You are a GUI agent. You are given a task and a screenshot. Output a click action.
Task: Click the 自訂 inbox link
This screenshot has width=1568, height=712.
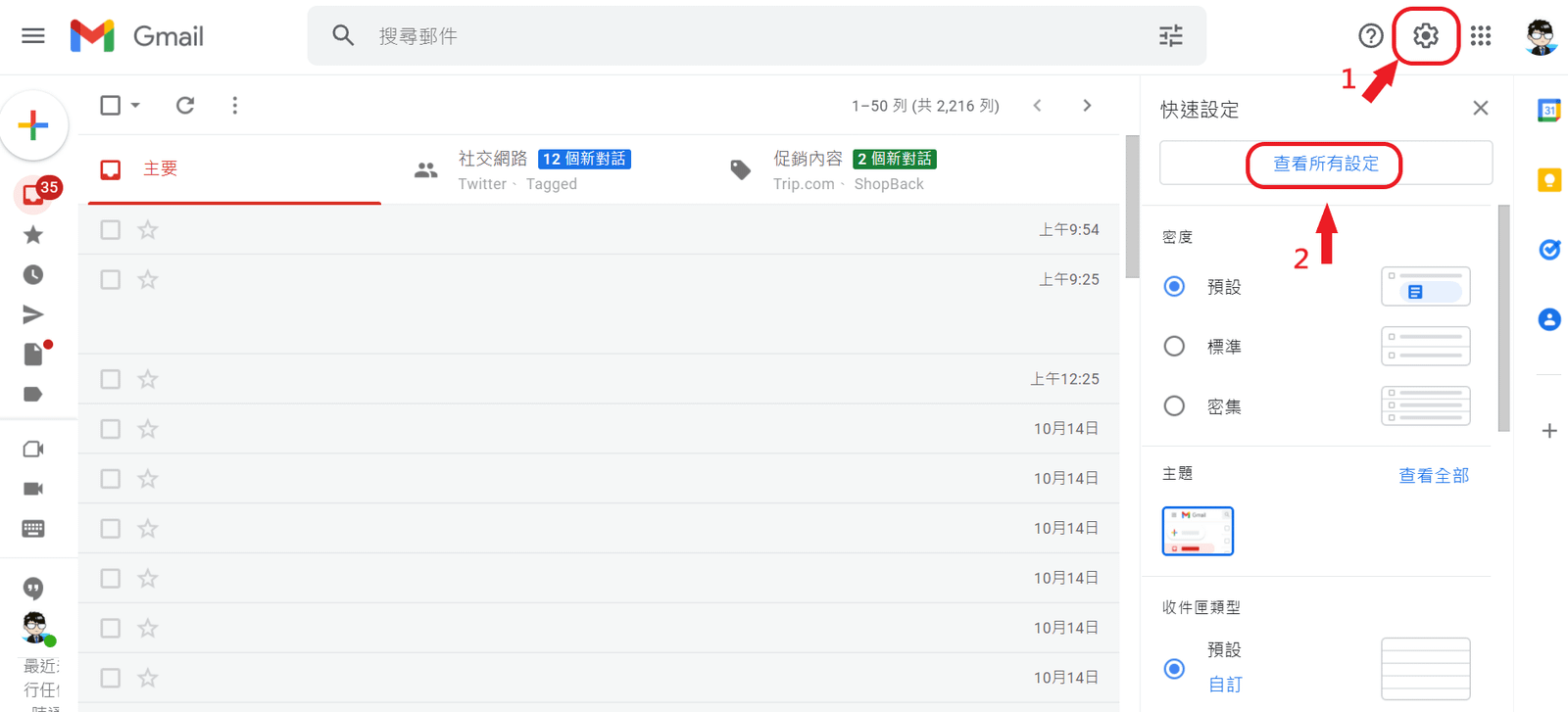1225,685
